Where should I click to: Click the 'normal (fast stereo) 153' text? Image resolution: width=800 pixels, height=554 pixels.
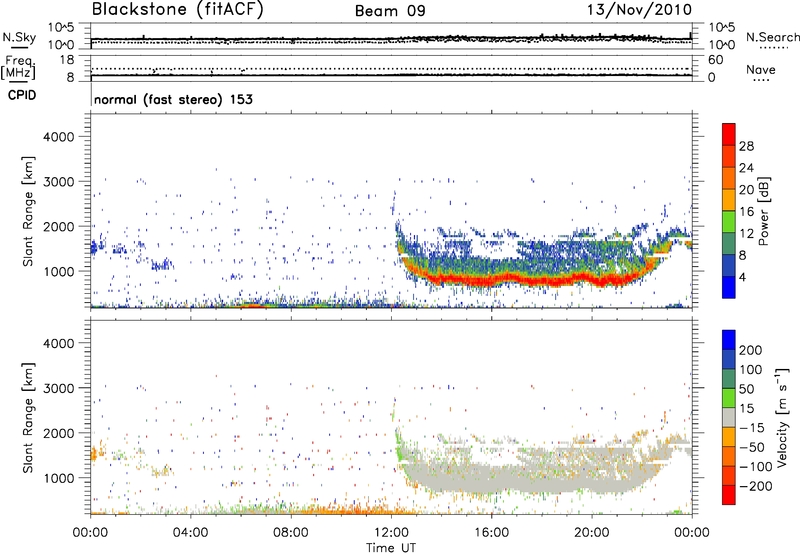pyautogui.click(x=173, y=99)
